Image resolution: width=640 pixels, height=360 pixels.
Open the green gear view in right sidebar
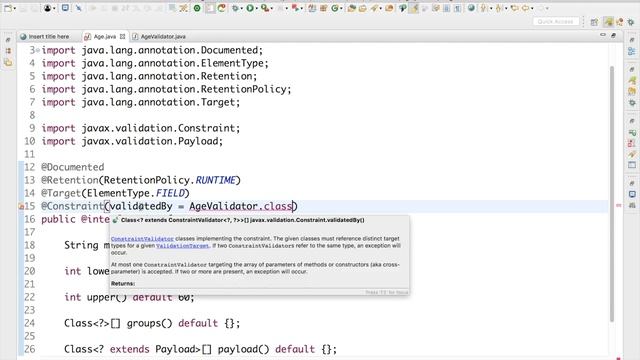[x=632, y=102]
